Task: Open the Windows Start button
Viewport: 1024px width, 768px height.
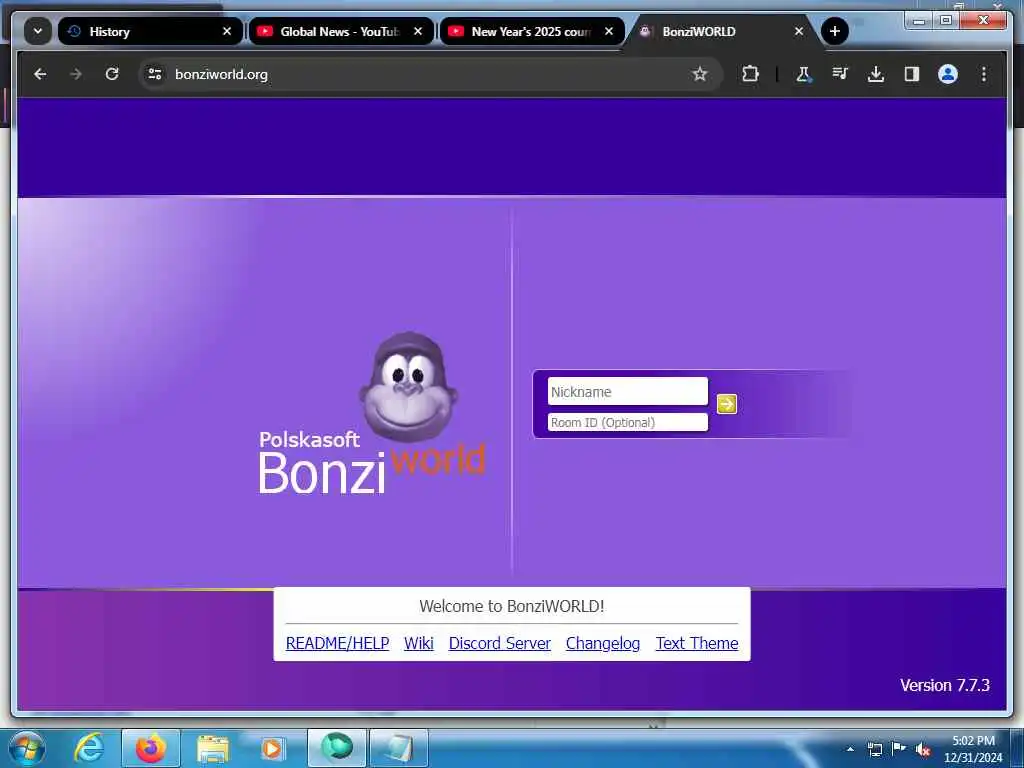Action: pos(27,748)
